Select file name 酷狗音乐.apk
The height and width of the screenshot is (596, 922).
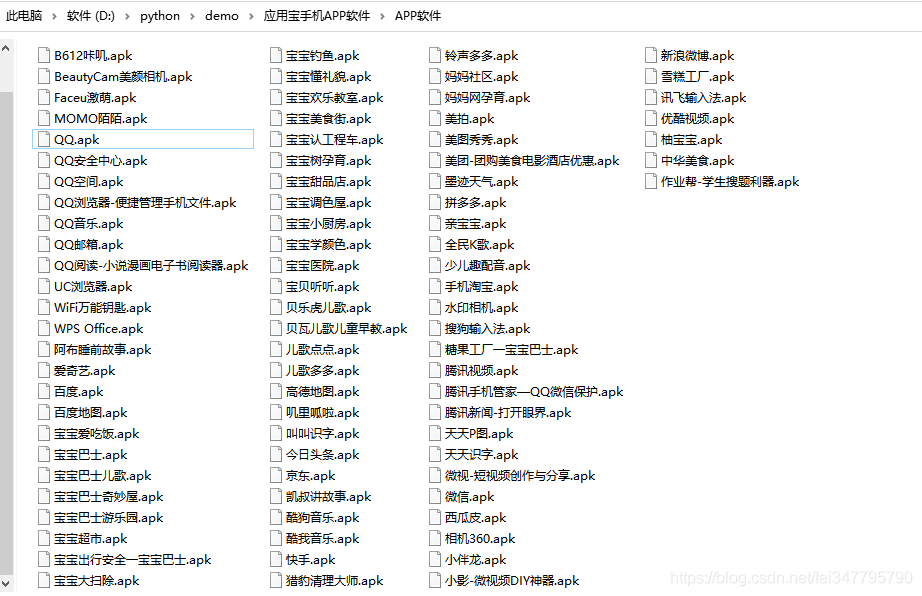click(x=323, y=518)
